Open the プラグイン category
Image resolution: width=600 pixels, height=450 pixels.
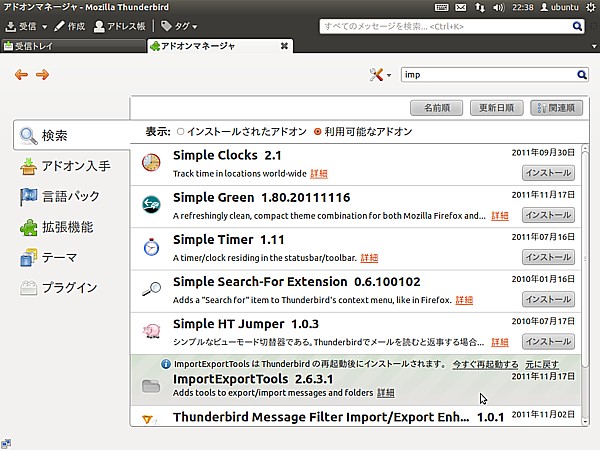point(72,288)
